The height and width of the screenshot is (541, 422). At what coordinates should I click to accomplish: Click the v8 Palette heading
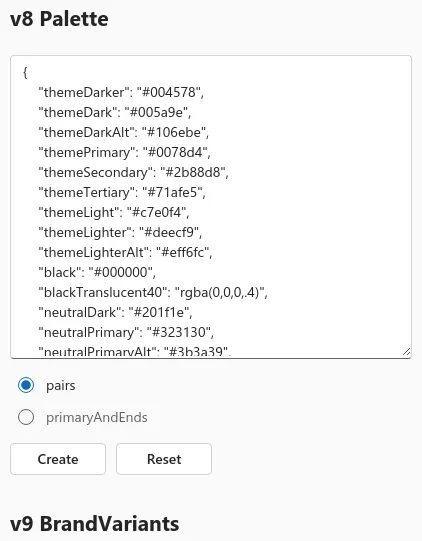click(59, 19)
